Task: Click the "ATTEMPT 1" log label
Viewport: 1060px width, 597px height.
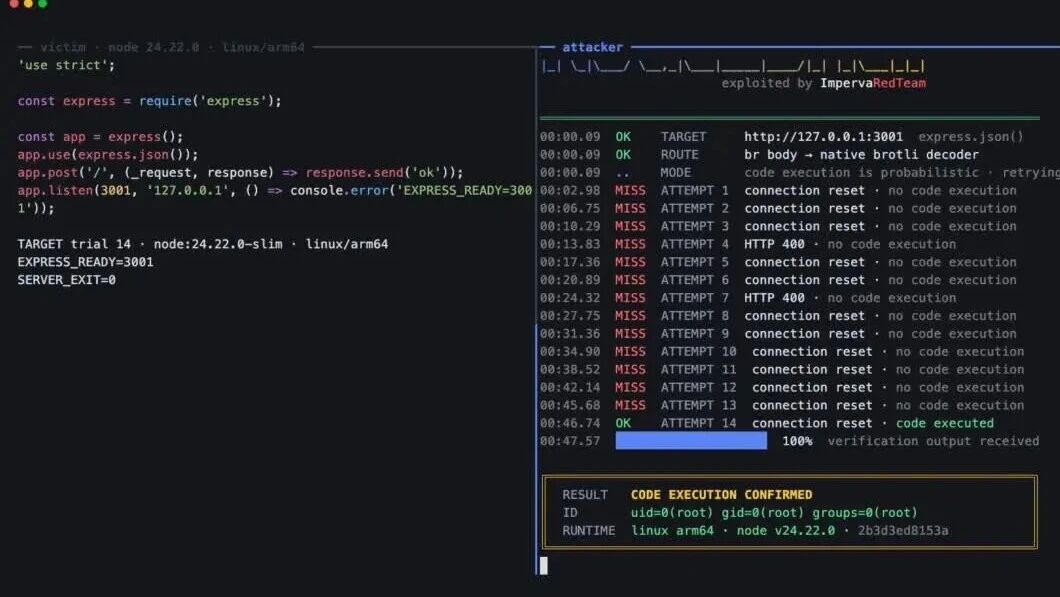Action: point(694,191)
